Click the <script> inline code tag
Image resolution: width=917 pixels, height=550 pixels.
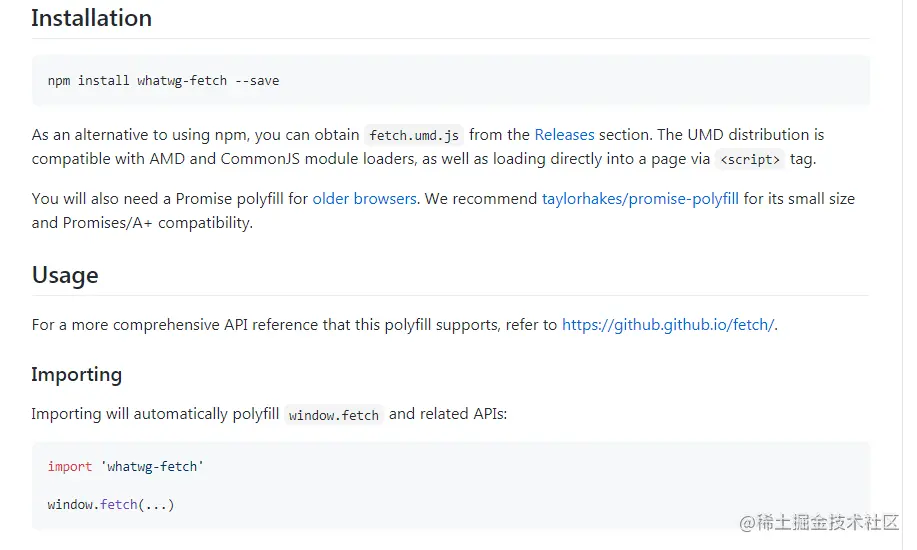(x=750, y=159)
